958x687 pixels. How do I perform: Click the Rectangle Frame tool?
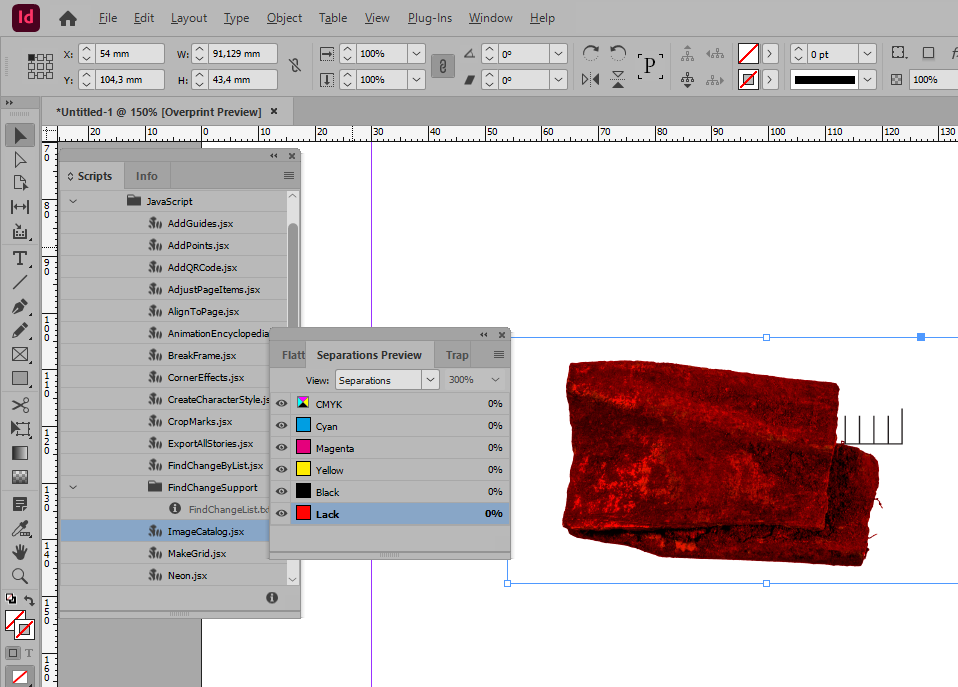tap(19, 354)
